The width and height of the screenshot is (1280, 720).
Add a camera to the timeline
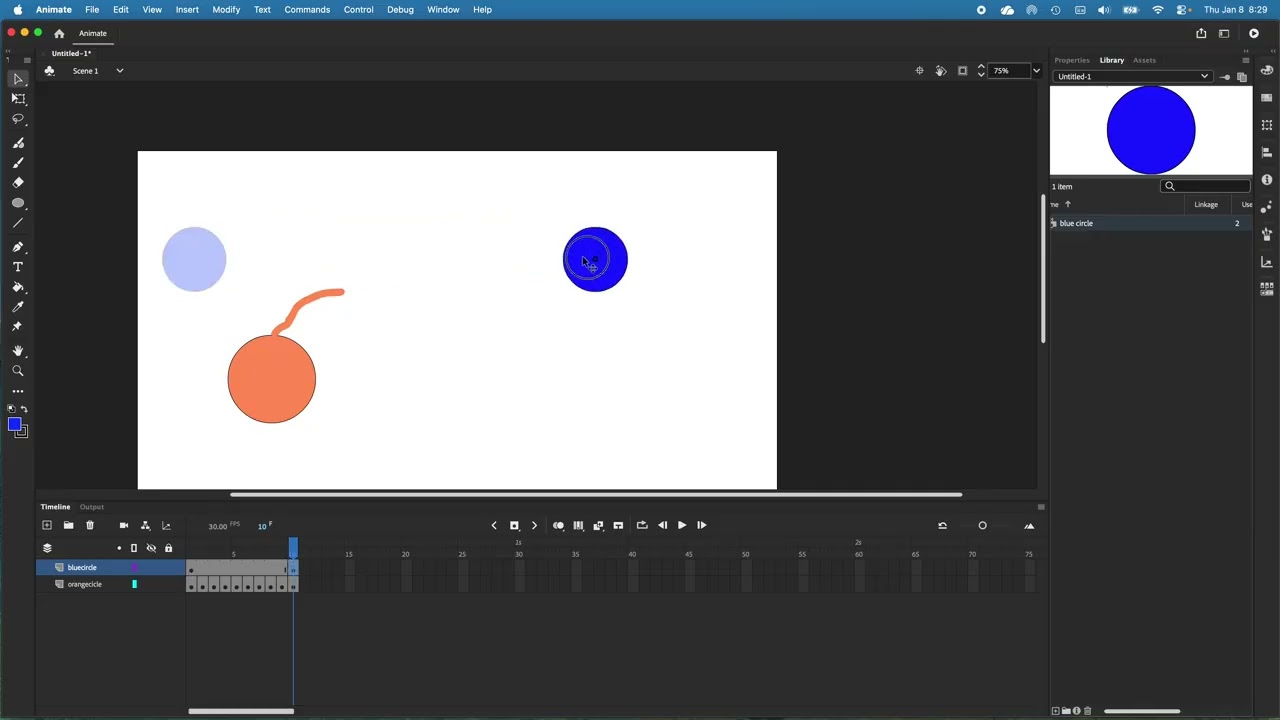[x=124, y=525]
